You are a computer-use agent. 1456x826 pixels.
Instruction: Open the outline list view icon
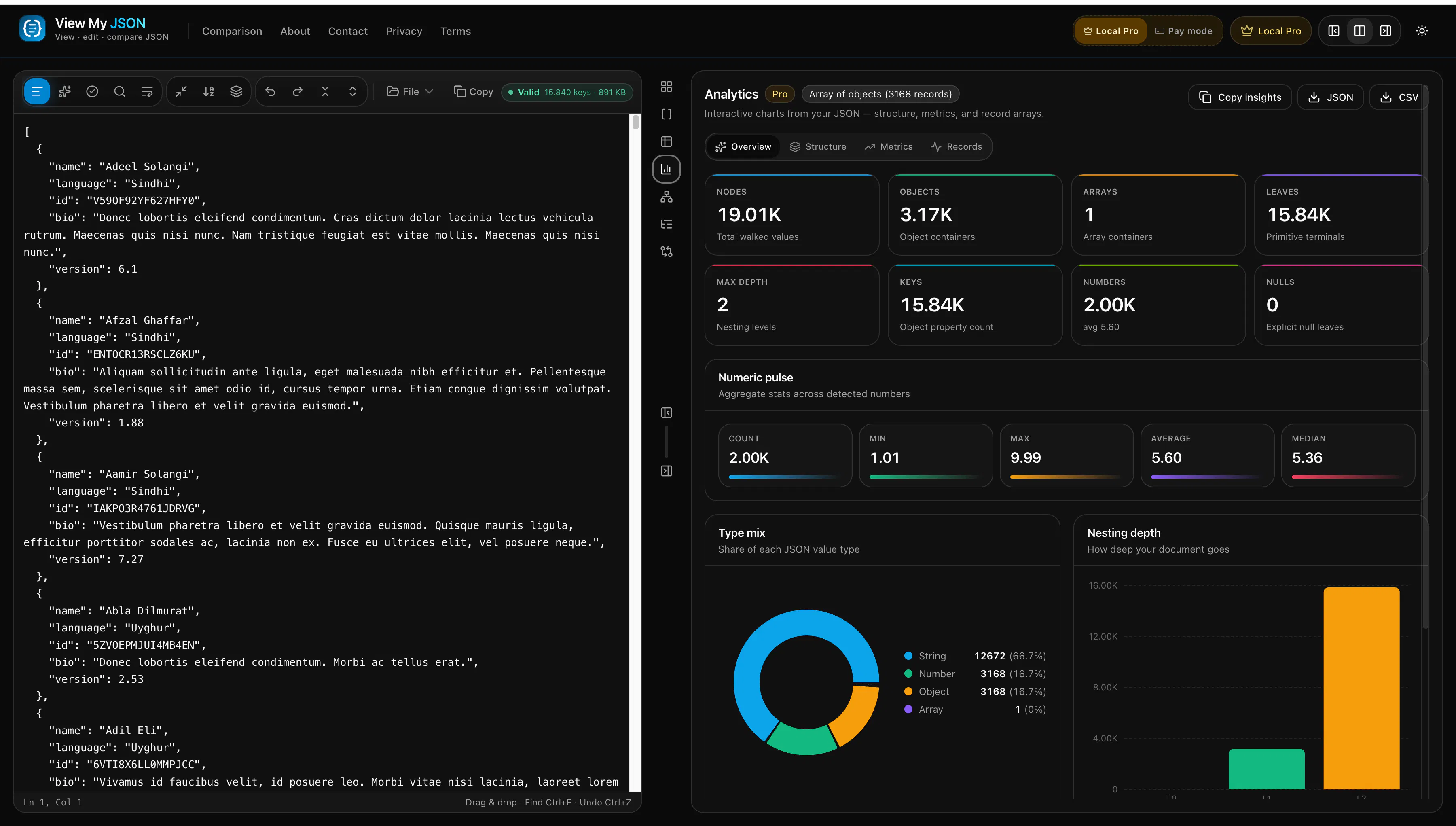tap(667, 224)
